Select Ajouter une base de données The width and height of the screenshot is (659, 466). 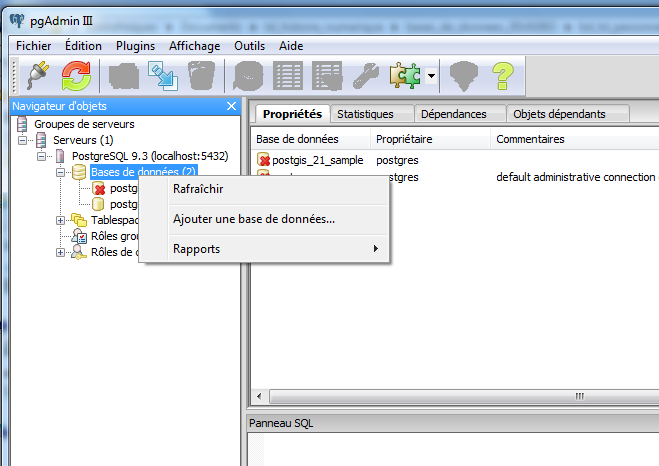[254, 219]
